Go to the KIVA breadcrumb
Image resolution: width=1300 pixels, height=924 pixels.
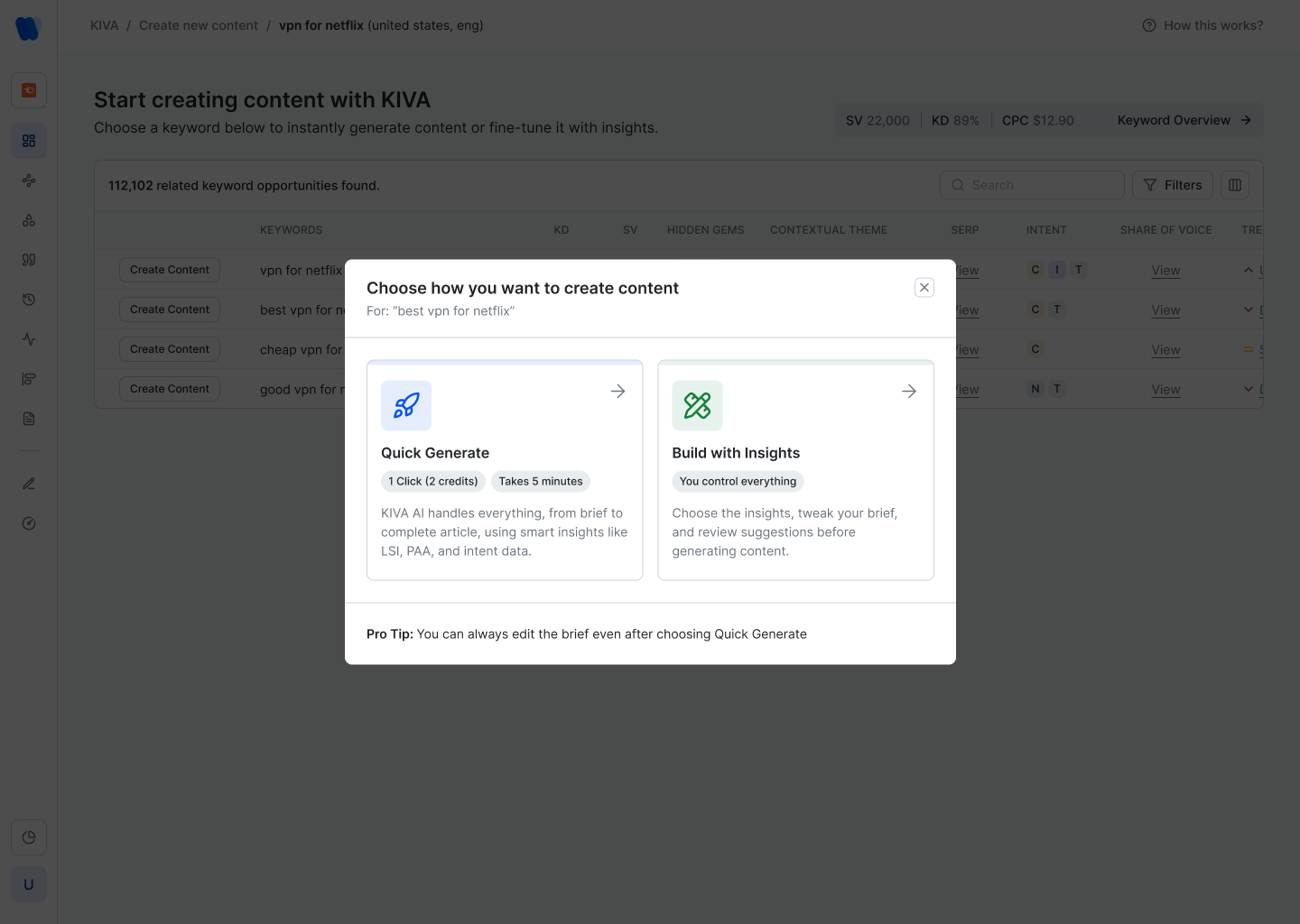click(x=104, y=25)
